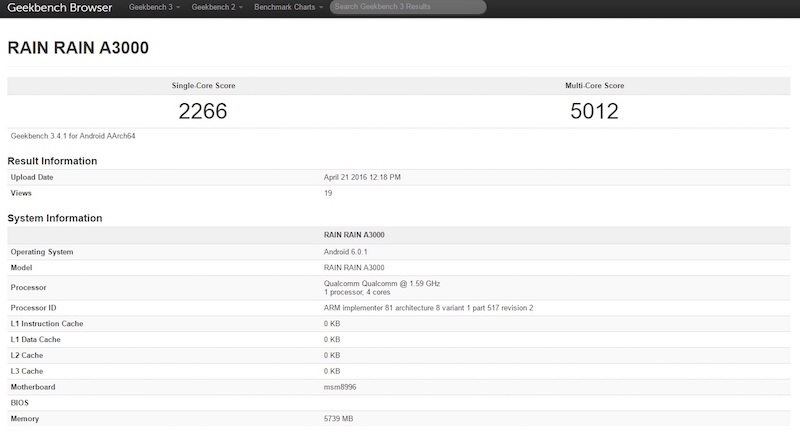
Task: Click the L1 Instruction Cache label
Action: (x=47, y=324)
